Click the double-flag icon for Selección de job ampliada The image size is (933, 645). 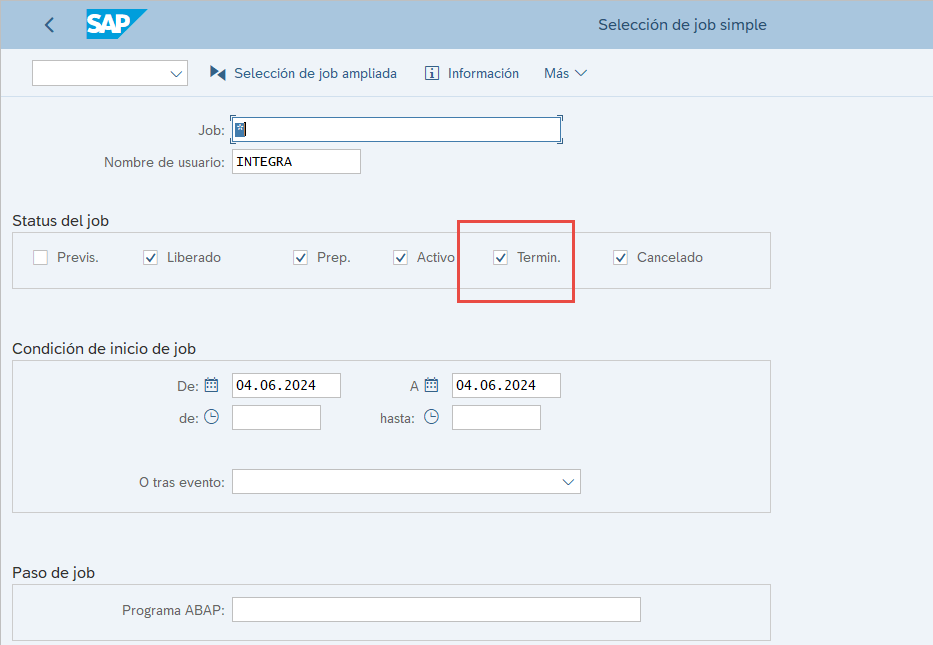216,72
